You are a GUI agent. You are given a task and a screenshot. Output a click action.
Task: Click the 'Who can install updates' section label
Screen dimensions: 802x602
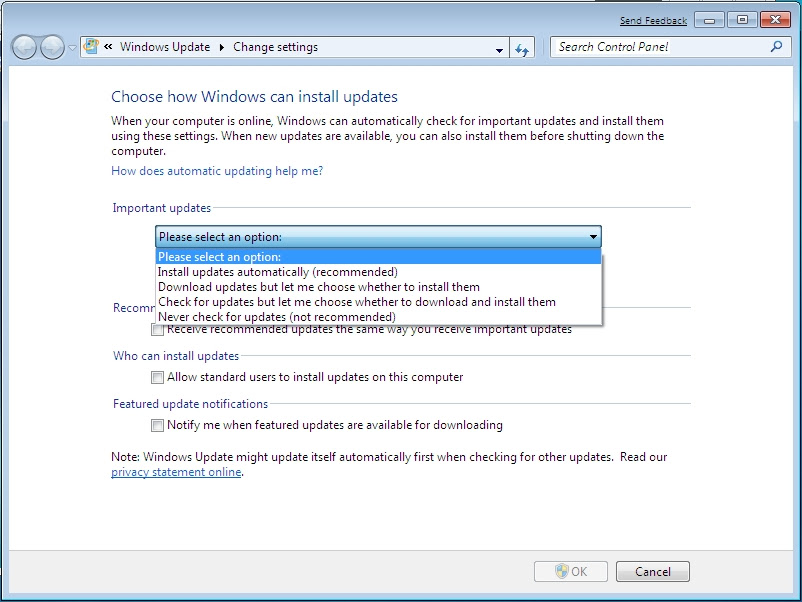pyautogui.click(x=176, y=356)
